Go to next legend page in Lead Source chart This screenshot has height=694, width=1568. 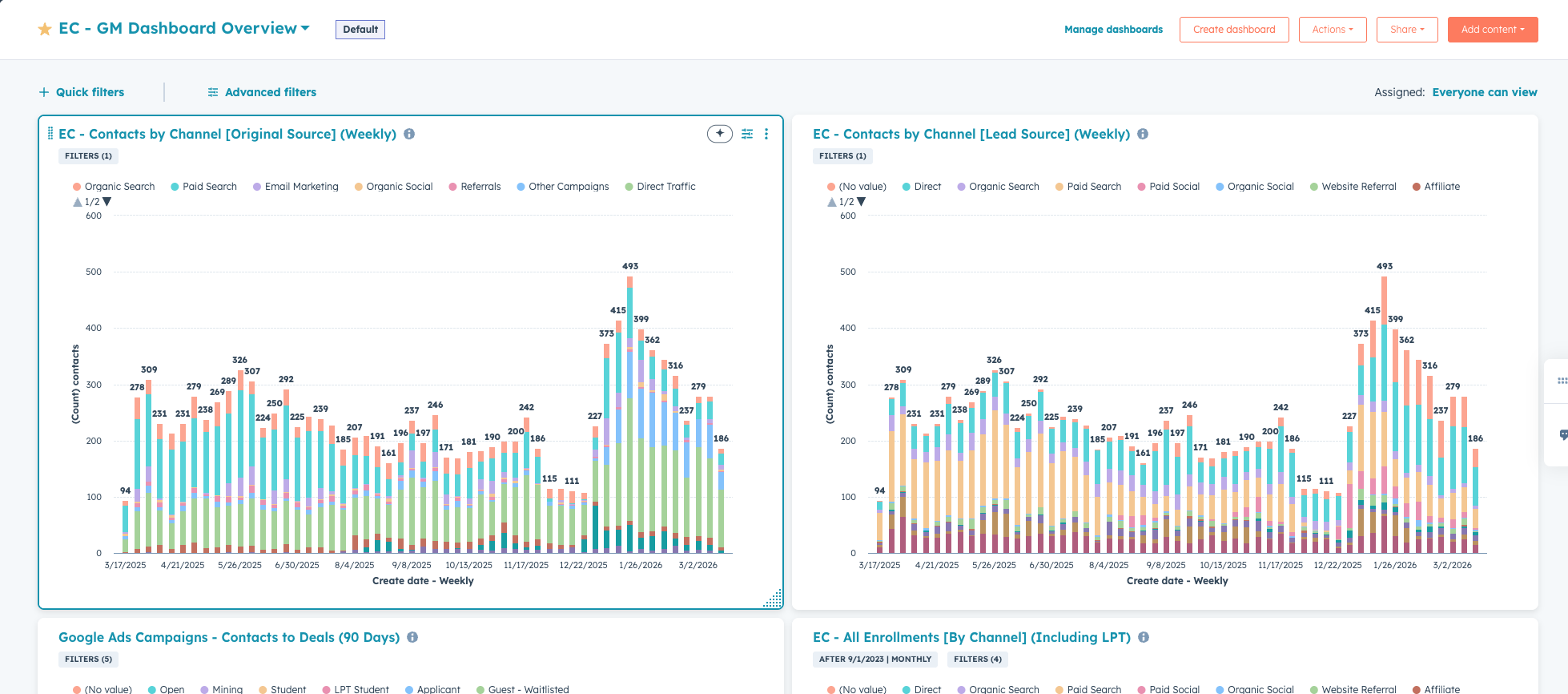coord(862,202)
